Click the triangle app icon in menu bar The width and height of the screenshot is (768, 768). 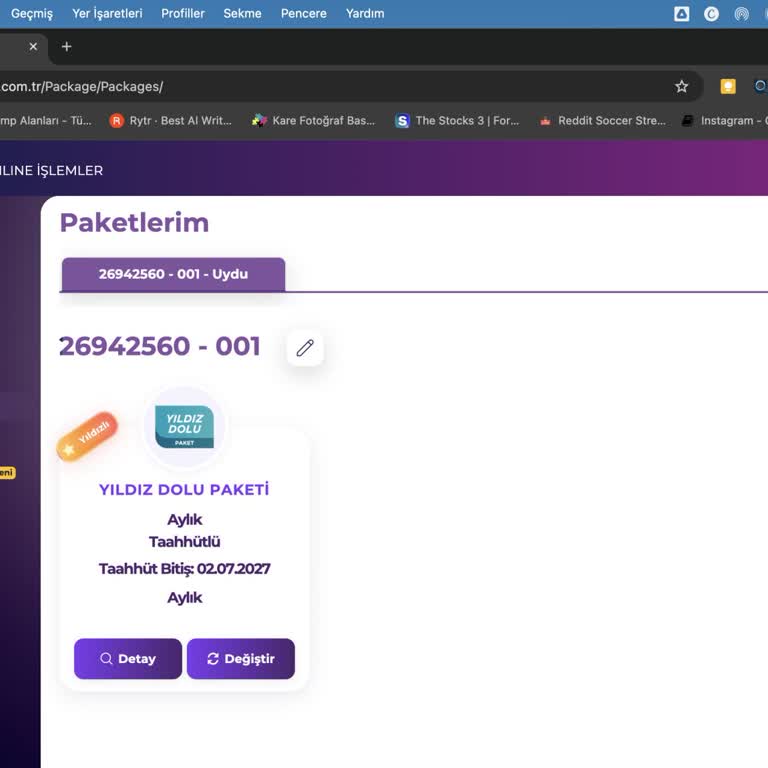click(x=681, y=14)
